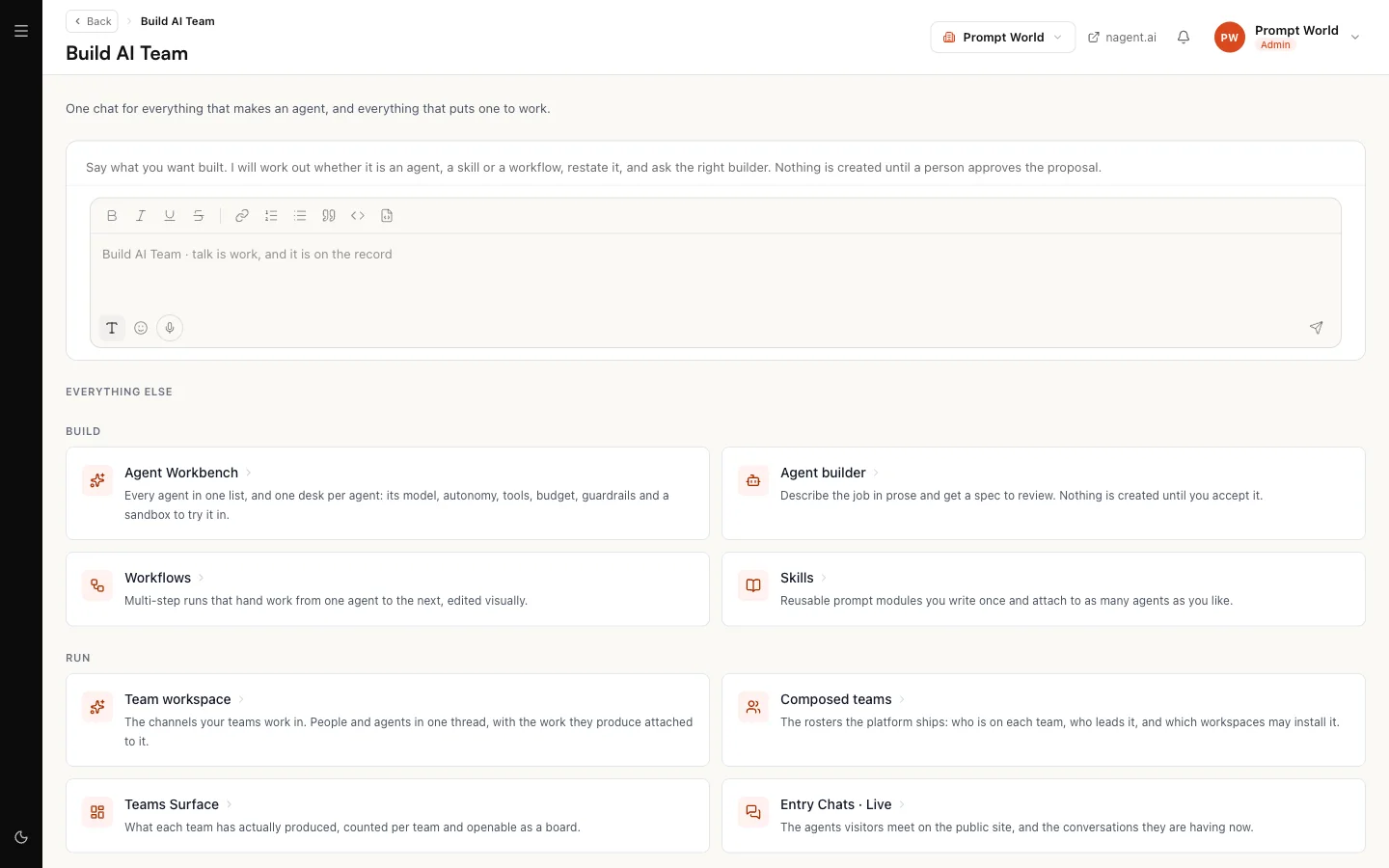This screenshot has width=1389, height=868.
Task: Toggle underline formatting in the editor
Action: pyautogui.click(x=170, y=216)
